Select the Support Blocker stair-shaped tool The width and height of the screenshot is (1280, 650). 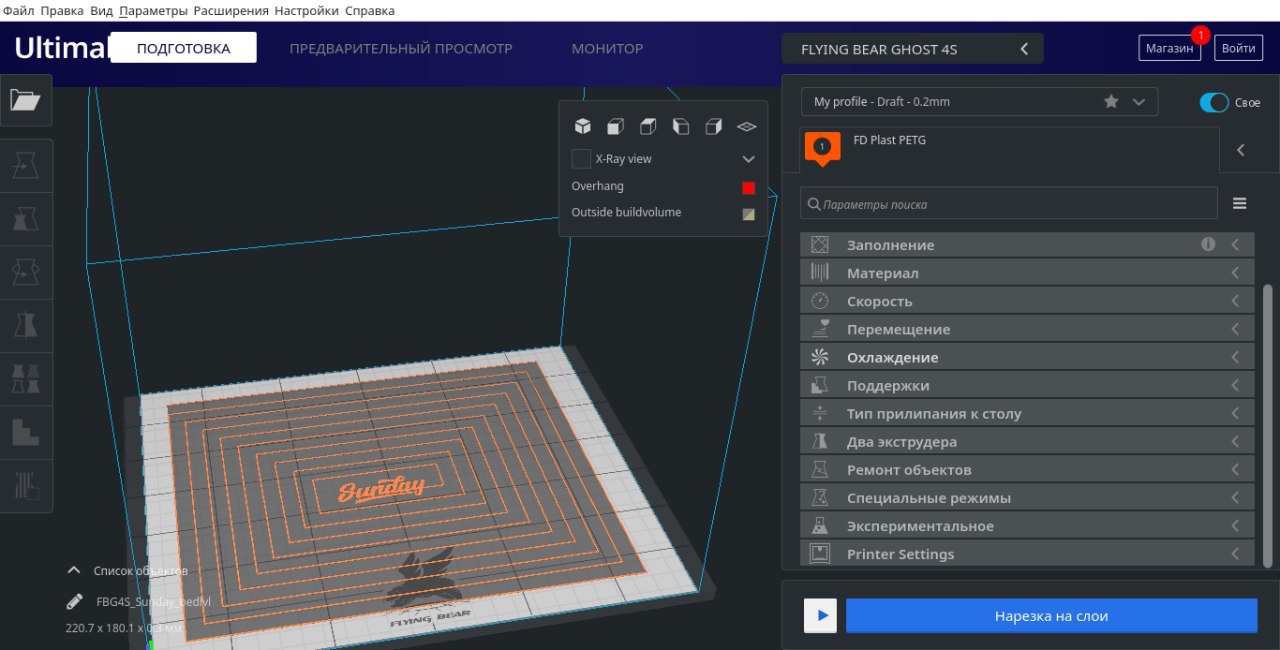pyautogui.click(x=25, y=432)
